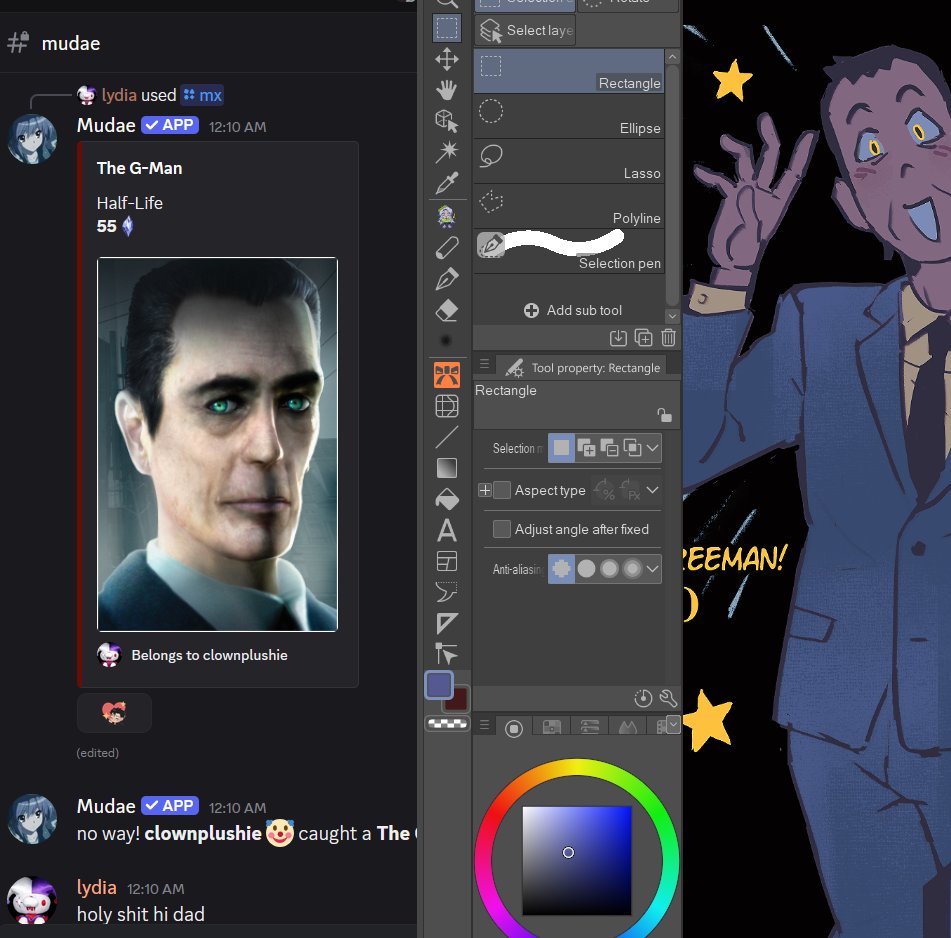Click the Select layer sub tool group
951x938 pixels.
click(x=525, y=30)
